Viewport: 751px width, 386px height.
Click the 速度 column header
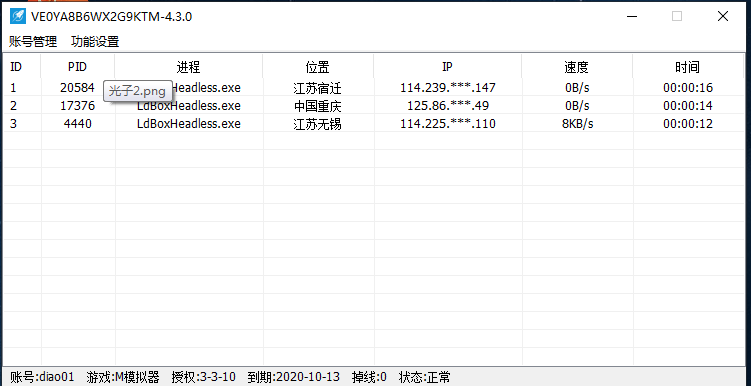click(x=576, y=67)
